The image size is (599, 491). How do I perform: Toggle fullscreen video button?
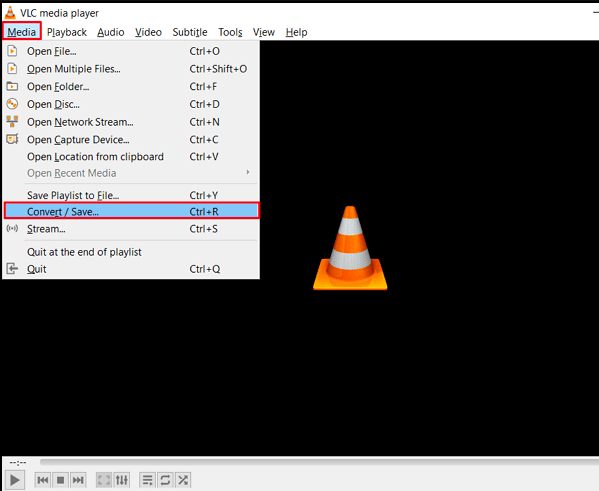(x=104, y=480)
